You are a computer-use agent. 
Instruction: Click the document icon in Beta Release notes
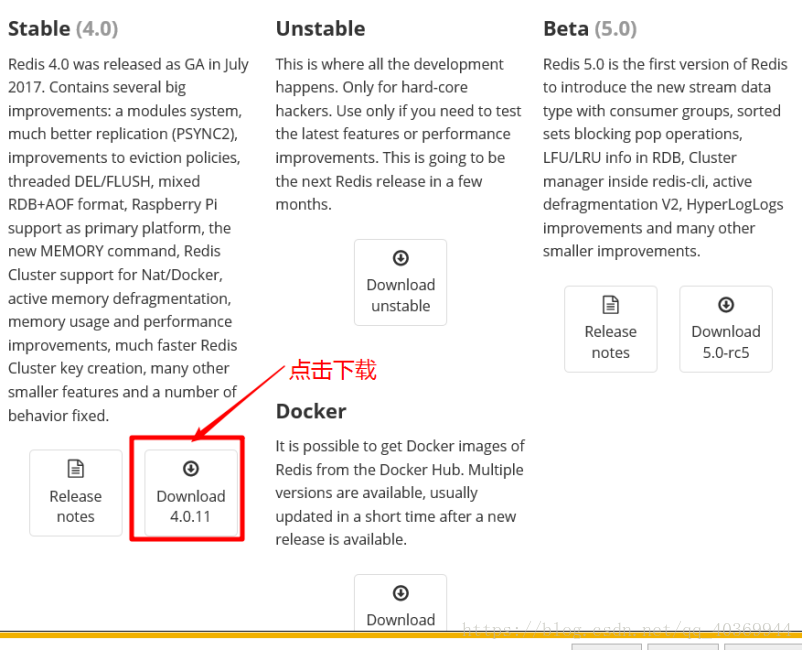[610, 304]
